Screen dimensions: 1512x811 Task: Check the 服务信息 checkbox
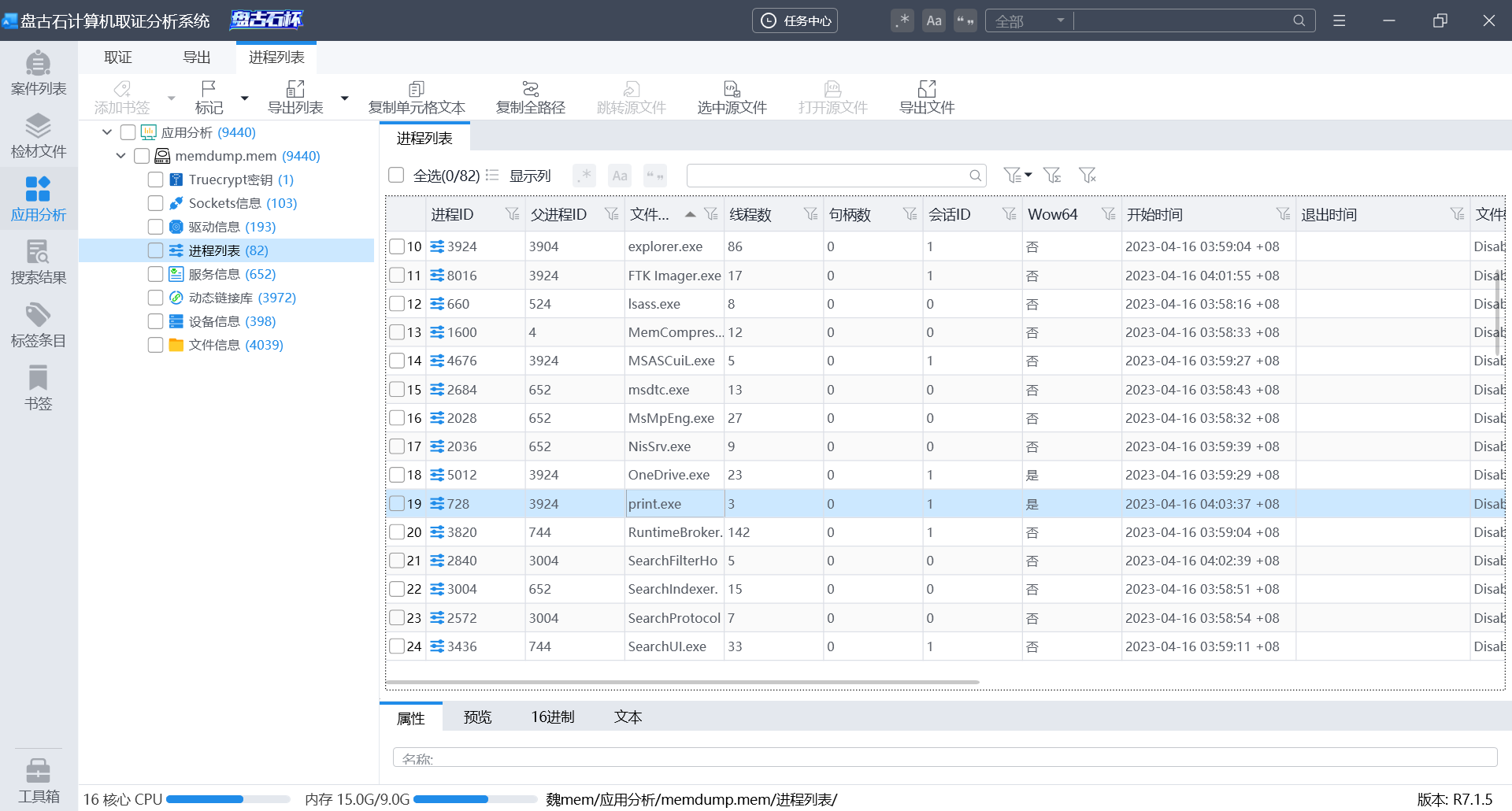(156, 274)
